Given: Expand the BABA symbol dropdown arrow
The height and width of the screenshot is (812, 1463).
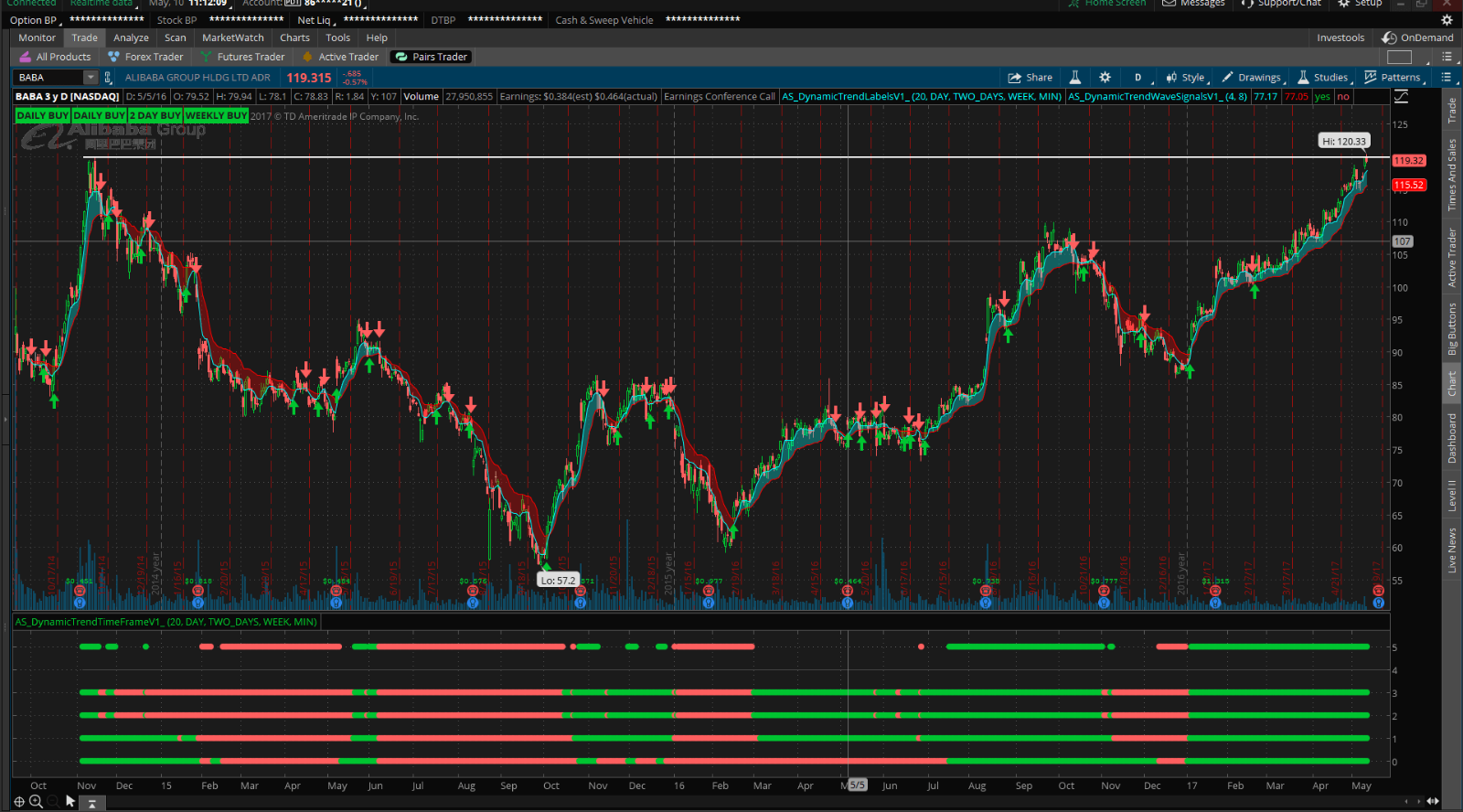Looking at the screenshot, I should pos(91,78).
